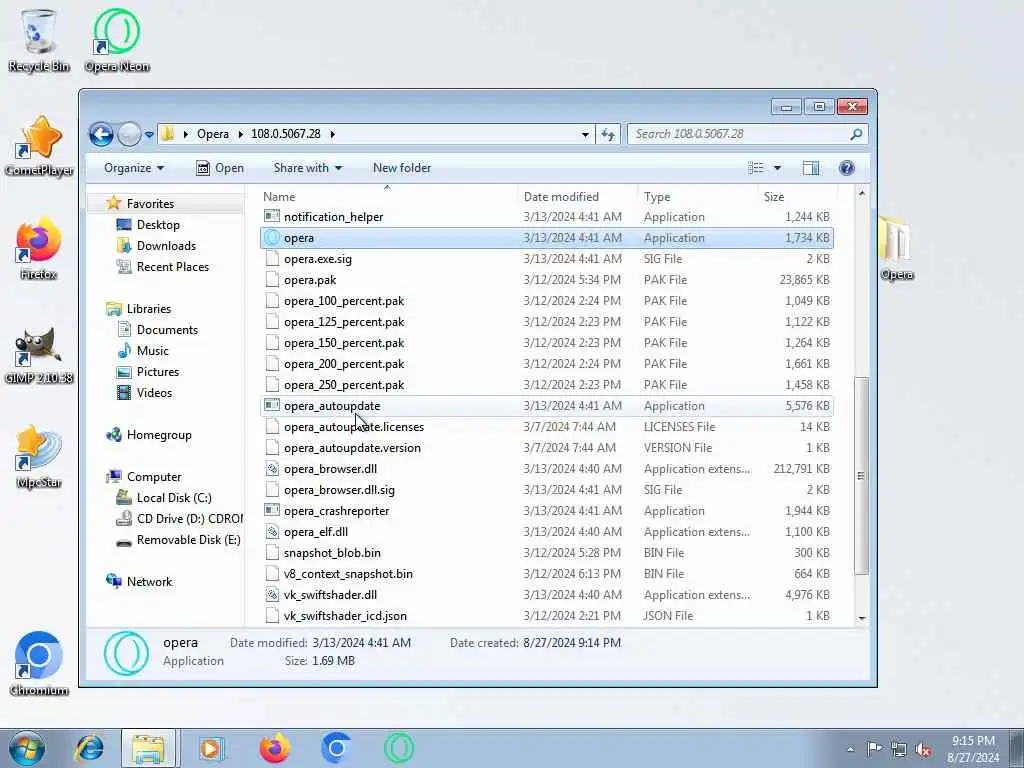Select the CometPlayer desktop shortcut

[x=39, y=145]
